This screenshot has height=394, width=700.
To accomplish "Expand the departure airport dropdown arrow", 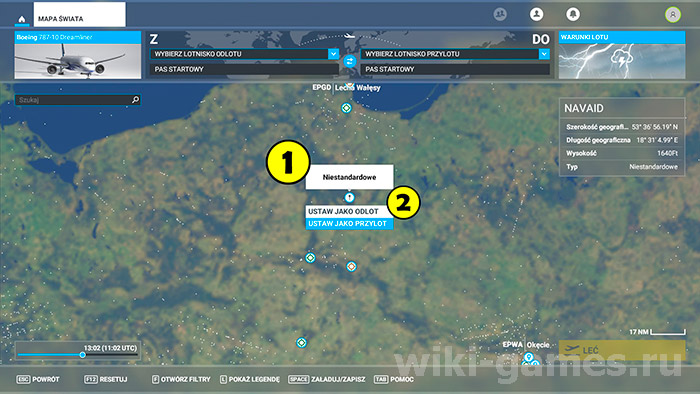I will pyautogui.click(x=333, y=54).
